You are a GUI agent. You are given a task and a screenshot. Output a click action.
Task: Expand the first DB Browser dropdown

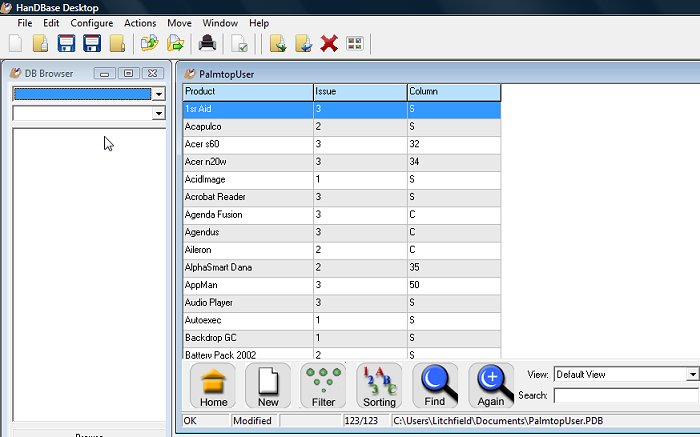(x=158, y=94)
